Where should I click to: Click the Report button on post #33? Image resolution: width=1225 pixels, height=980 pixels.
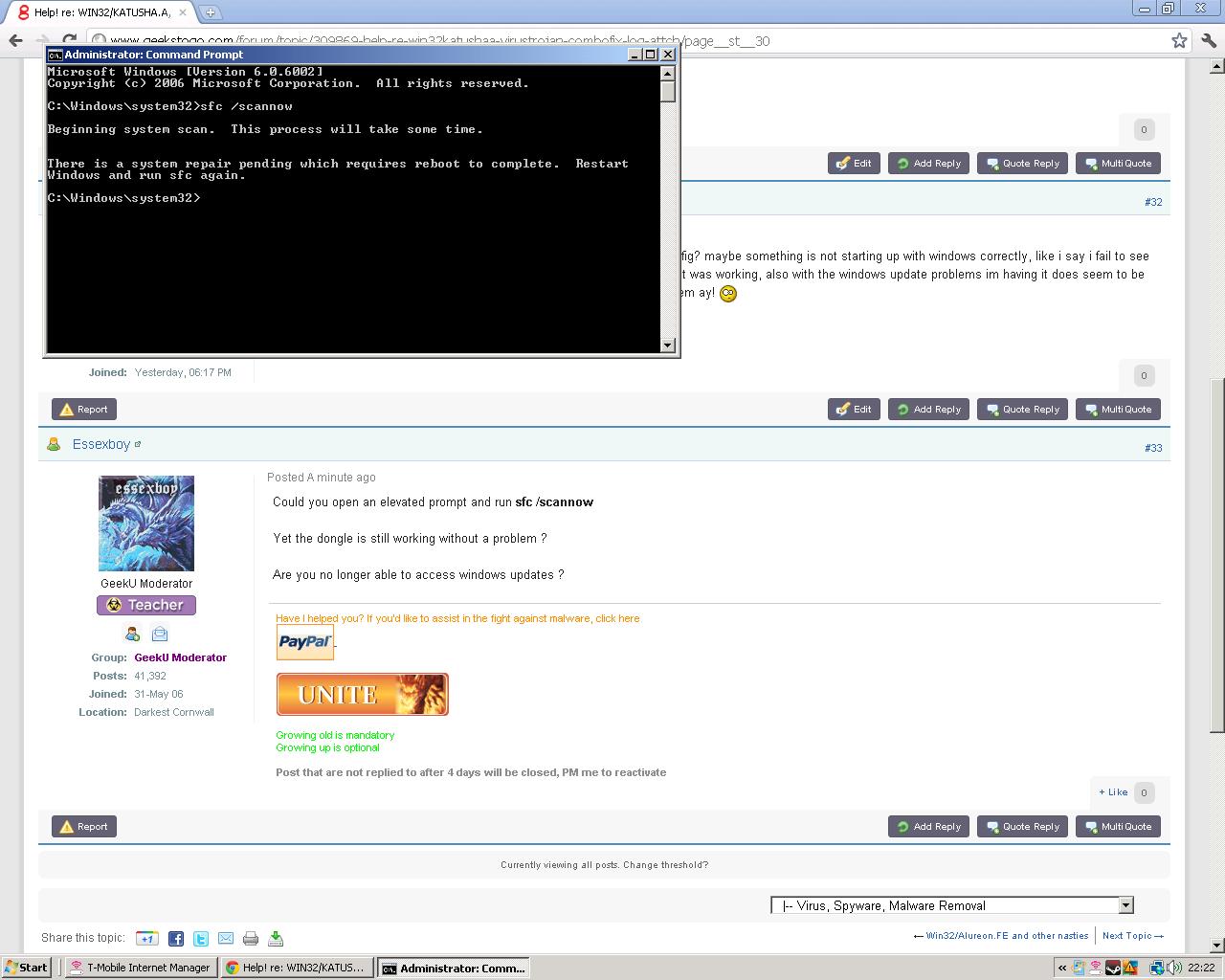pyautogui.click(x=84, y=827)
